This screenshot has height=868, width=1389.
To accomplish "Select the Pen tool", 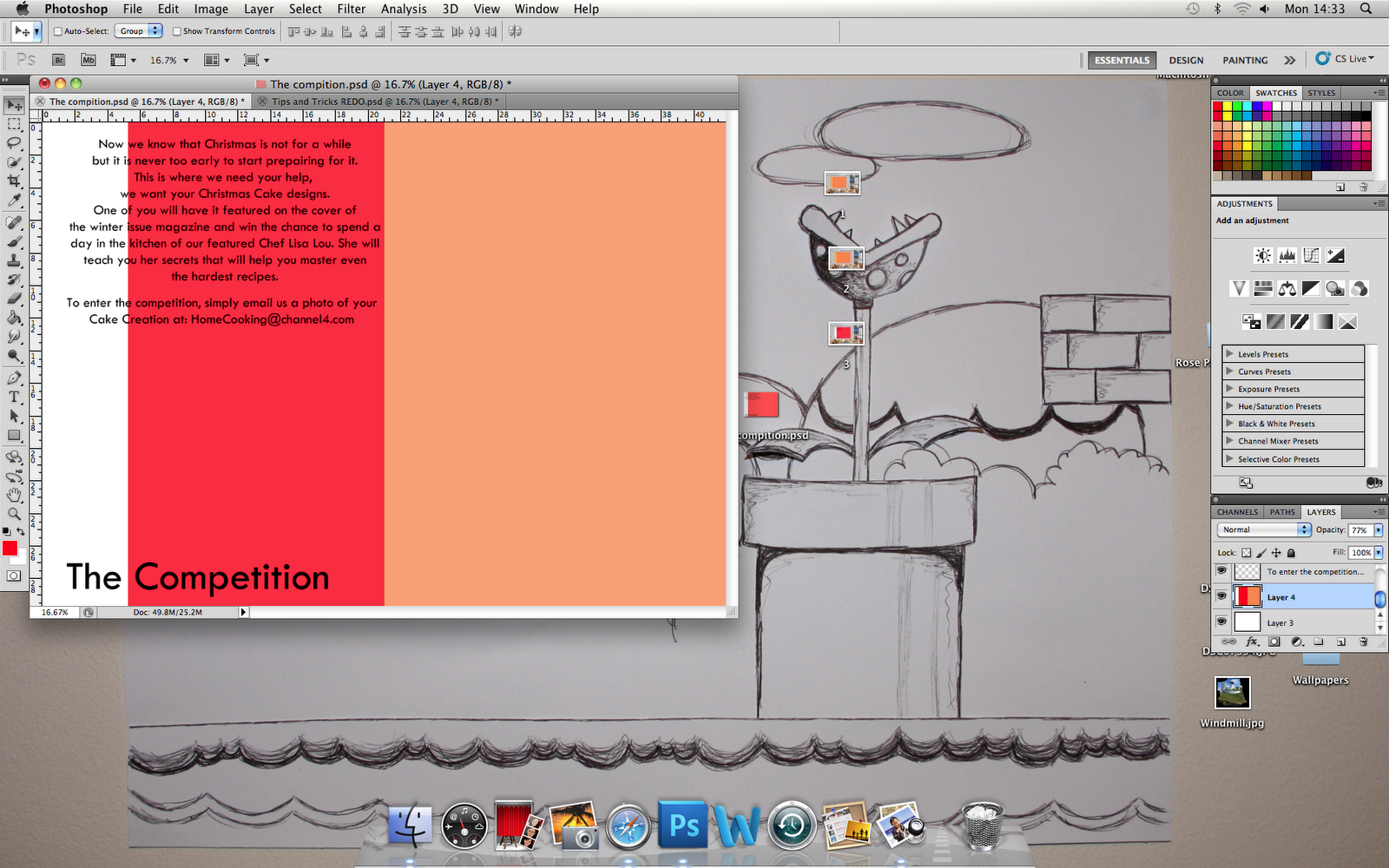I will (14, 378).
